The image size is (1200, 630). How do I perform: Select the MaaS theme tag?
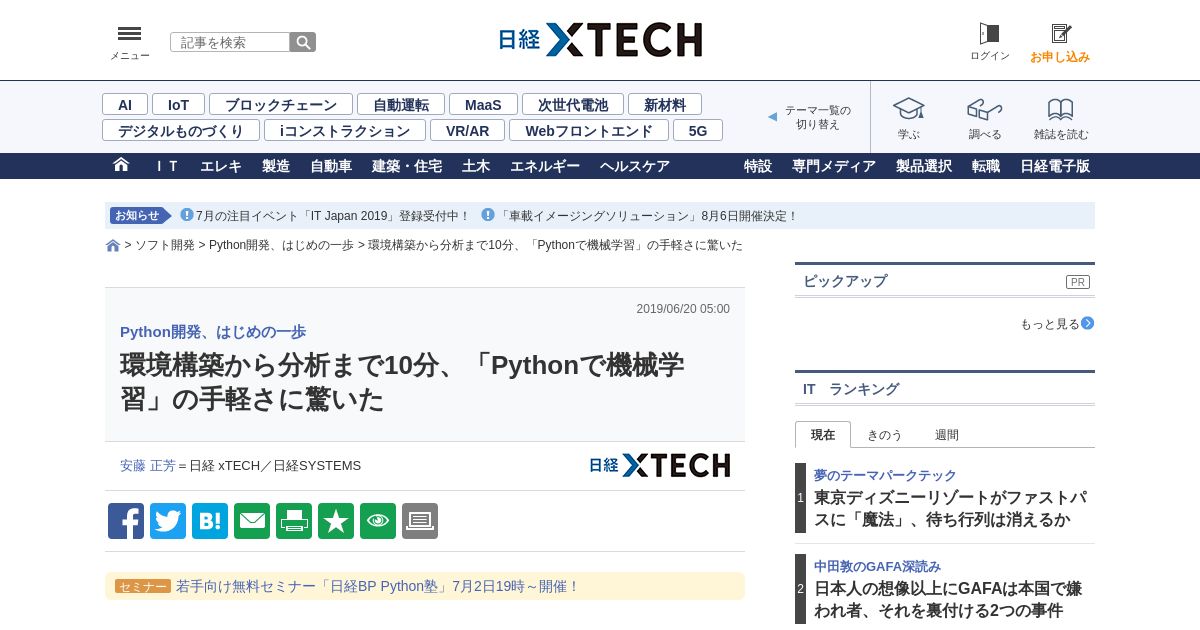pyautogui.click(x=483, y=104)
